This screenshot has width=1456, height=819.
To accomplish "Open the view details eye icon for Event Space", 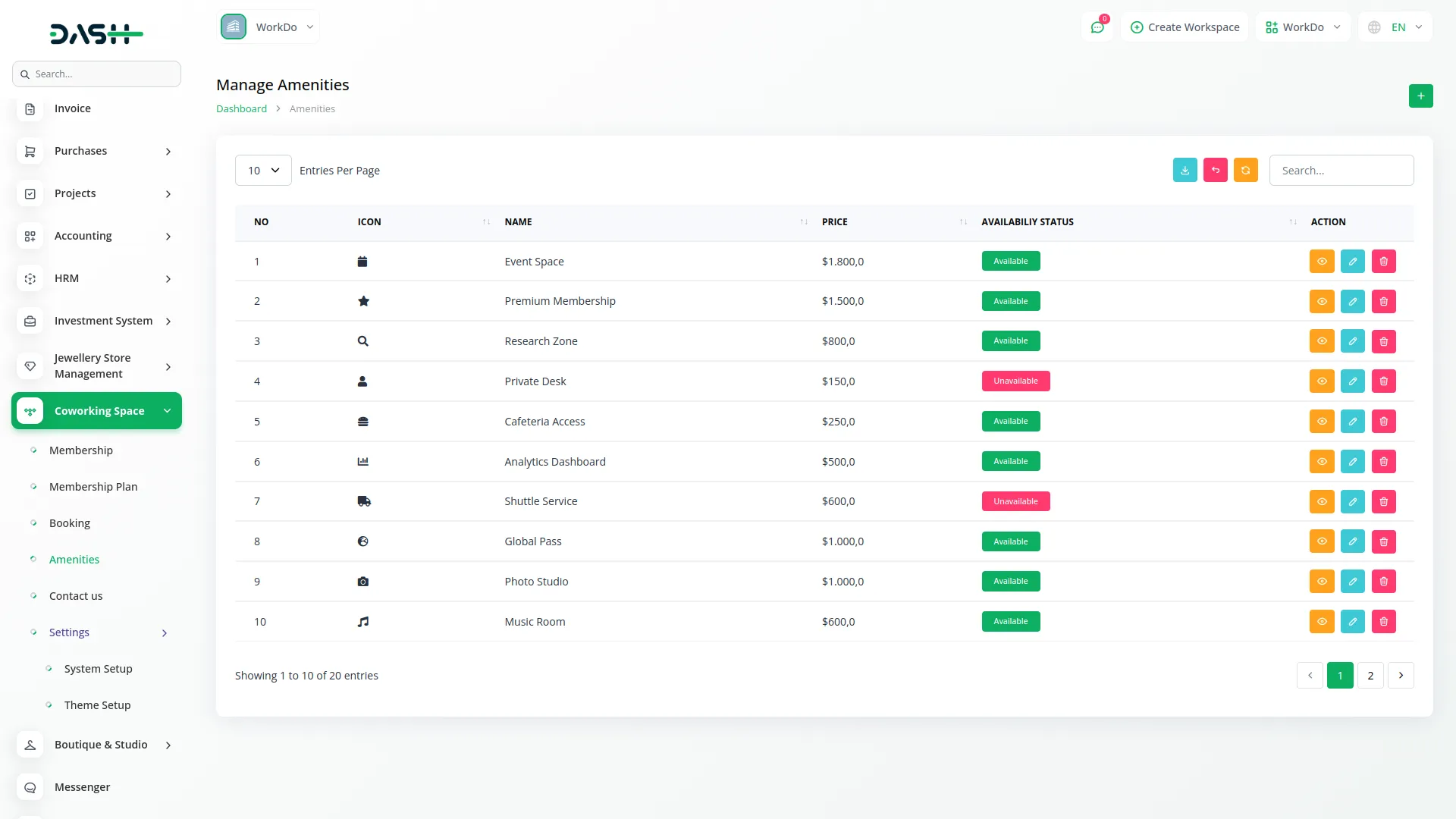I will (x=1322, y=261).
